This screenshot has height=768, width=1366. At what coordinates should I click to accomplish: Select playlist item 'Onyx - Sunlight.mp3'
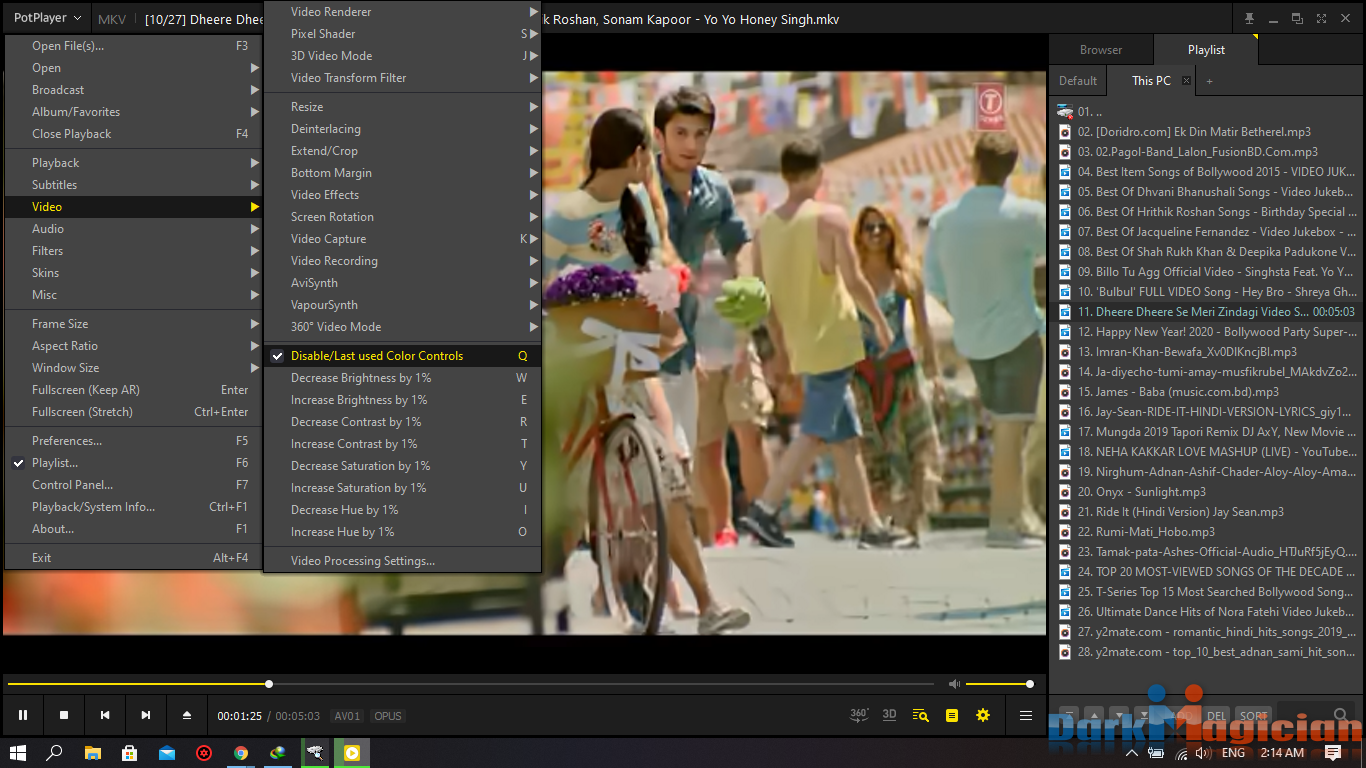click(x=1206, y=492)
